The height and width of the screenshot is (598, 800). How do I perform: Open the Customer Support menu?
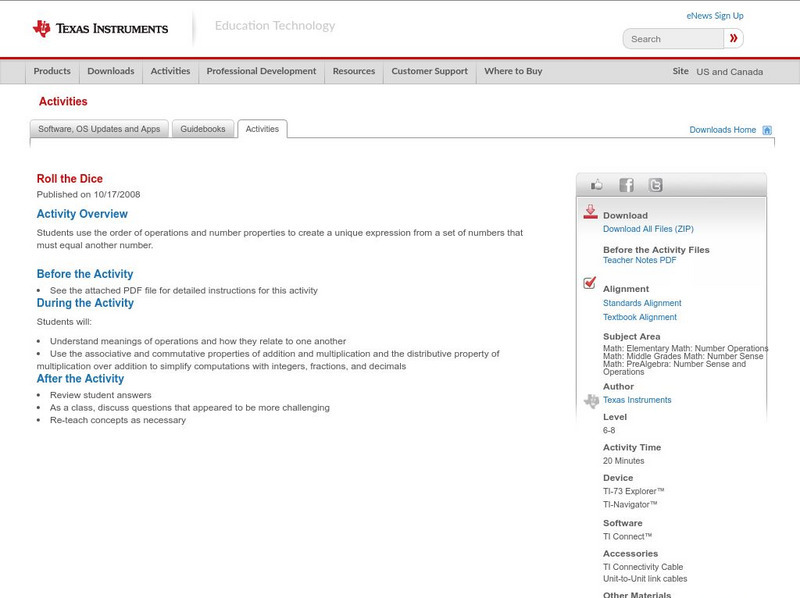(430, 71)
